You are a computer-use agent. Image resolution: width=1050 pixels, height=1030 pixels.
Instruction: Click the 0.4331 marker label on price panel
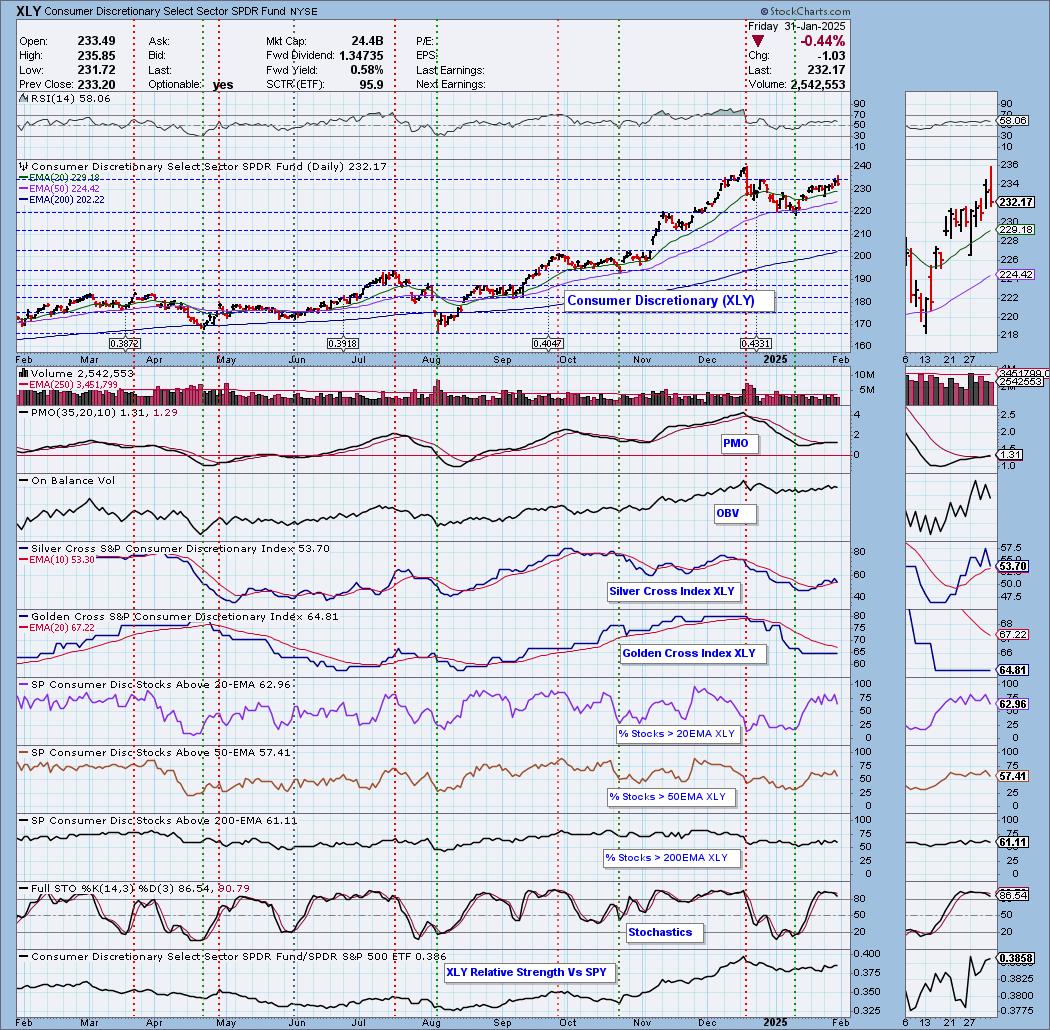[756, 344]
